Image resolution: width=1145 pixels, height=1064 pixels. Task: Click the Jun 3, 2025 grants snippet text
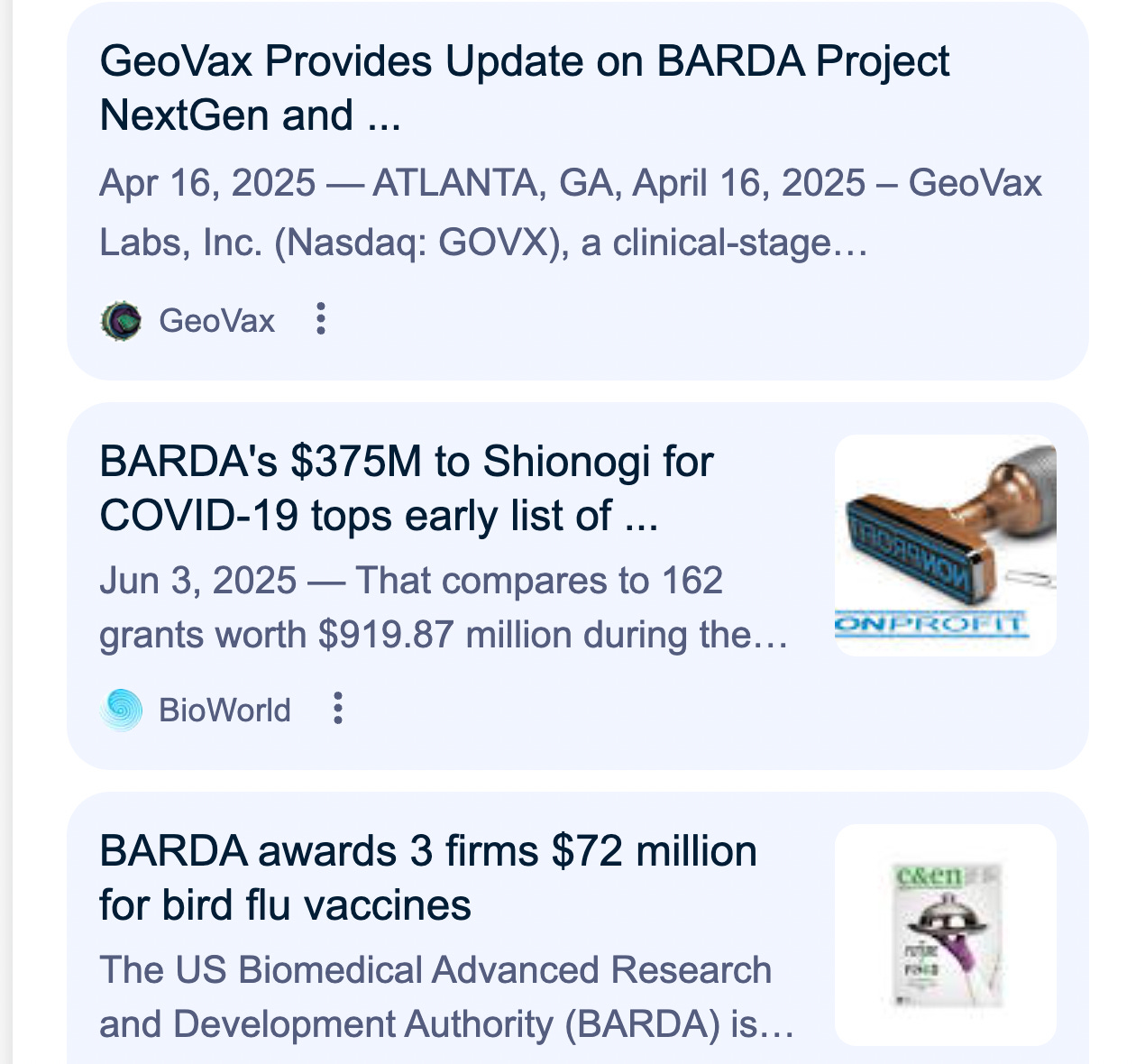(x=444, y=608)
